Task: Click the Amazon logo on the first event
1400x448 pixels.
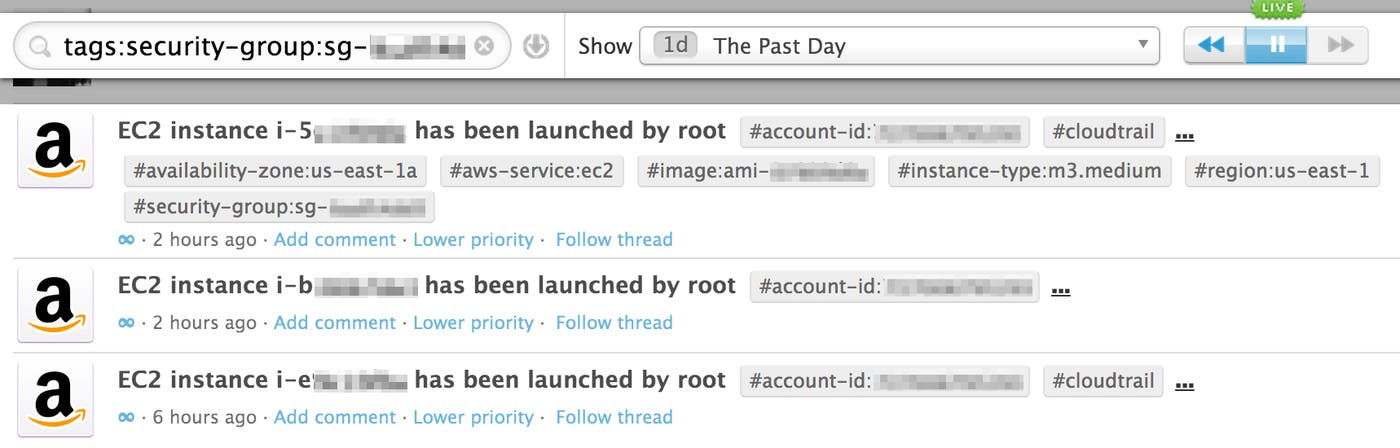Action: [56, 150]
